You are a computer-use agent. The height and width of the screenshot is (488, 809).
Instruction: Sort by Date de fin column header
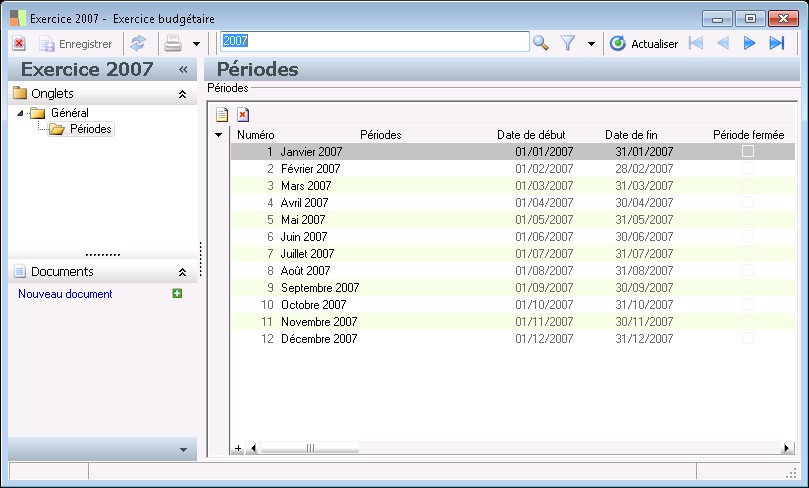coord(631,135)
